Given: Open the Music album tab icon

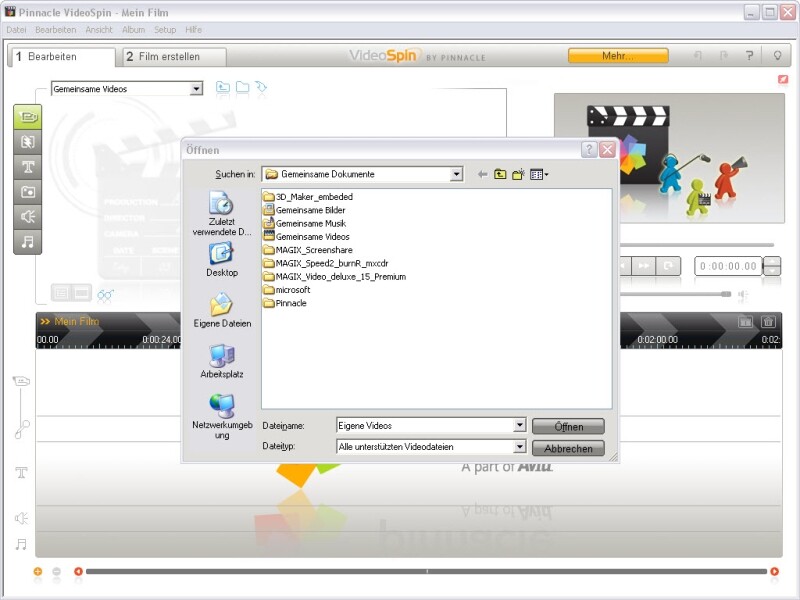Looking at the screenshot, I should pos(28,241).
